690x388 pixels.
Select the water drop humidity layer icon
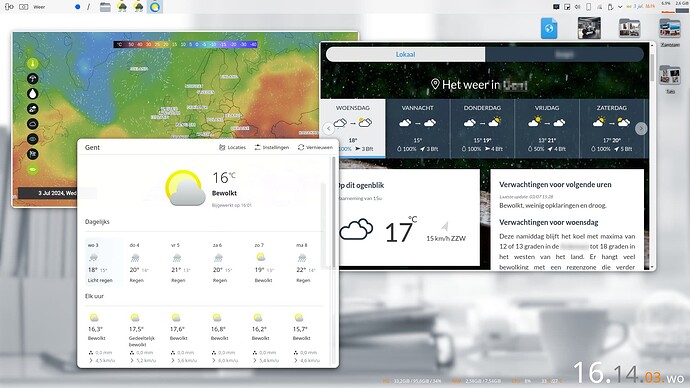[x=33, y=94]
